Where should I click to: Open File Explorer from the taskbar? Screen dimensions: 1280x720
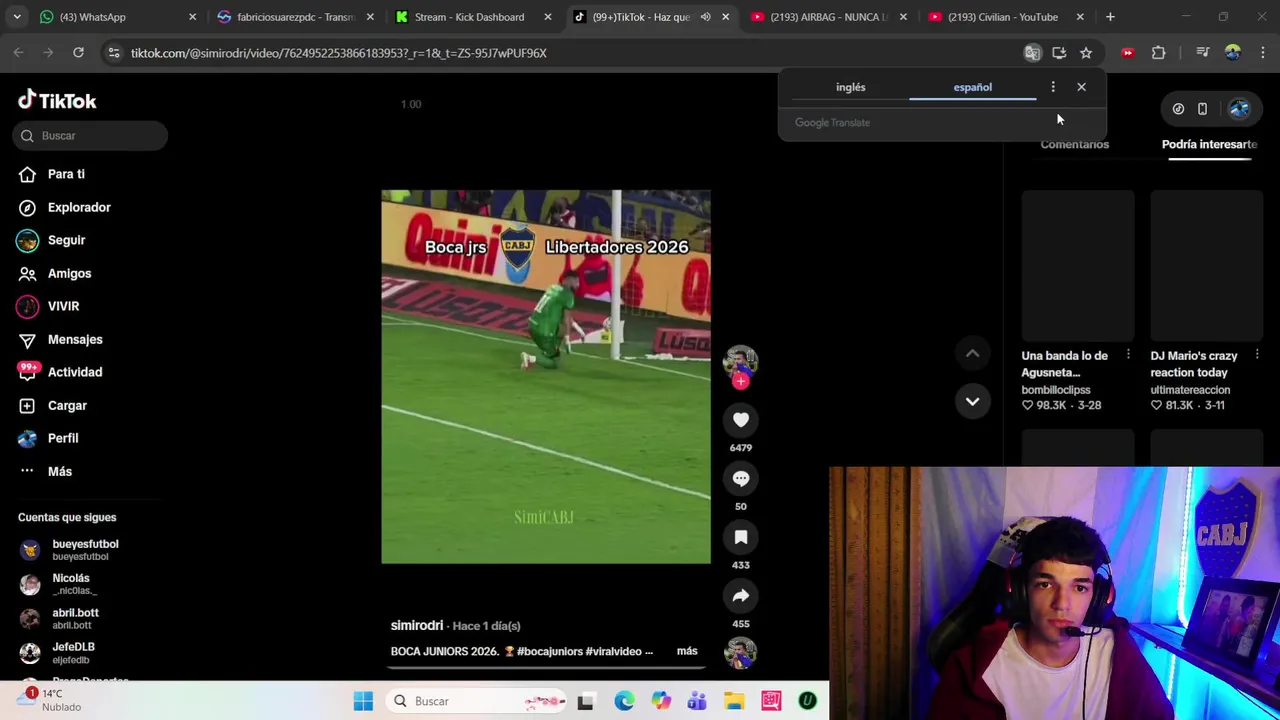click(x=734, y=701)
